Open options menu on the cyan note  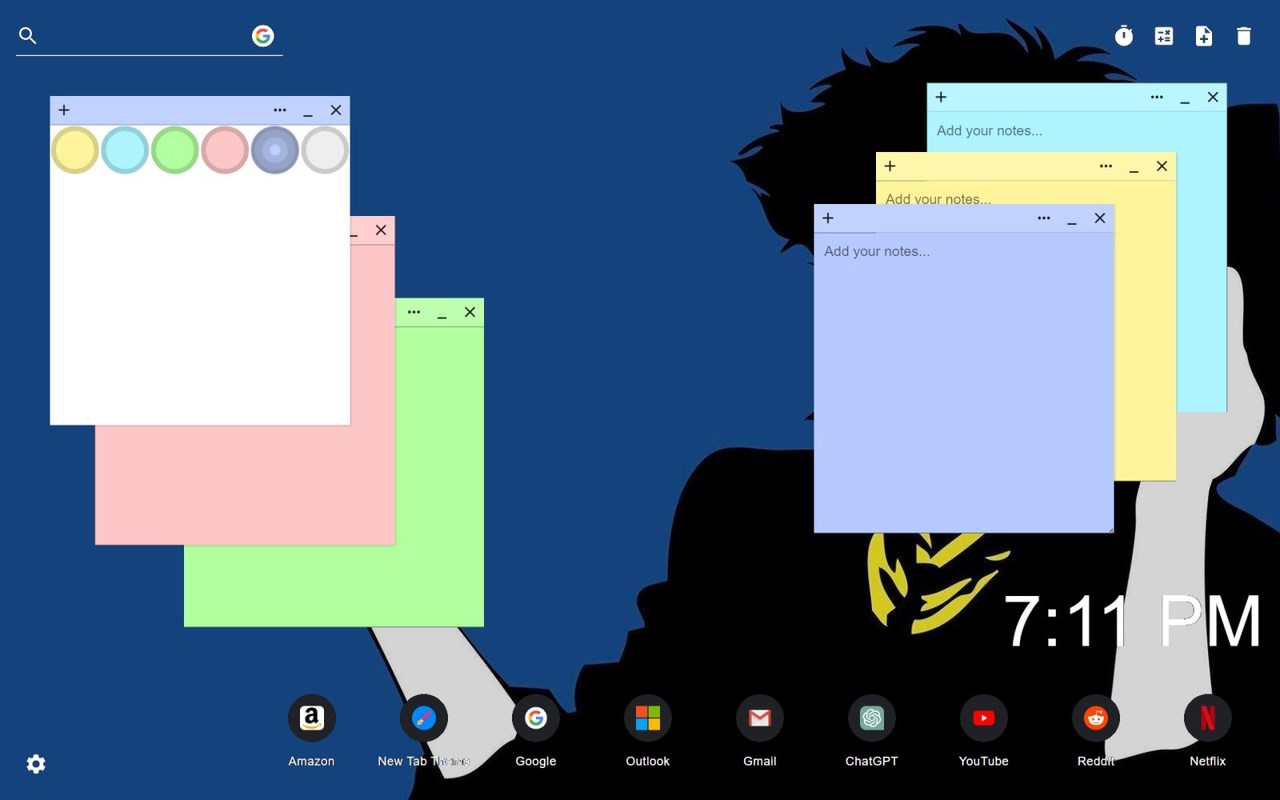(1157, 97)
